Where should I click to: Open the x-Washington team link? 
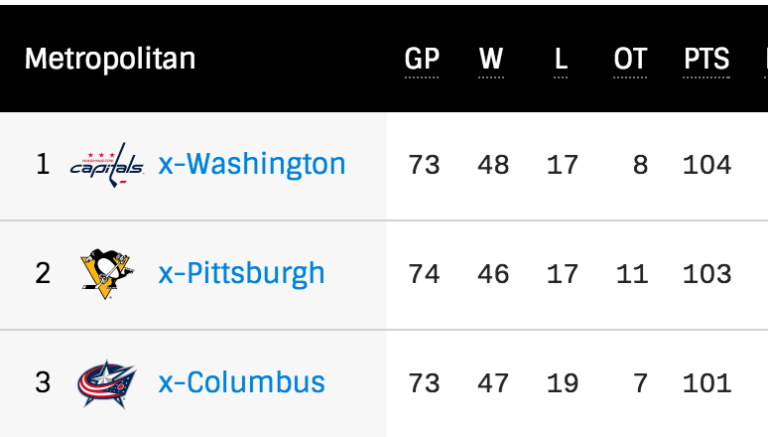[251, 164]
